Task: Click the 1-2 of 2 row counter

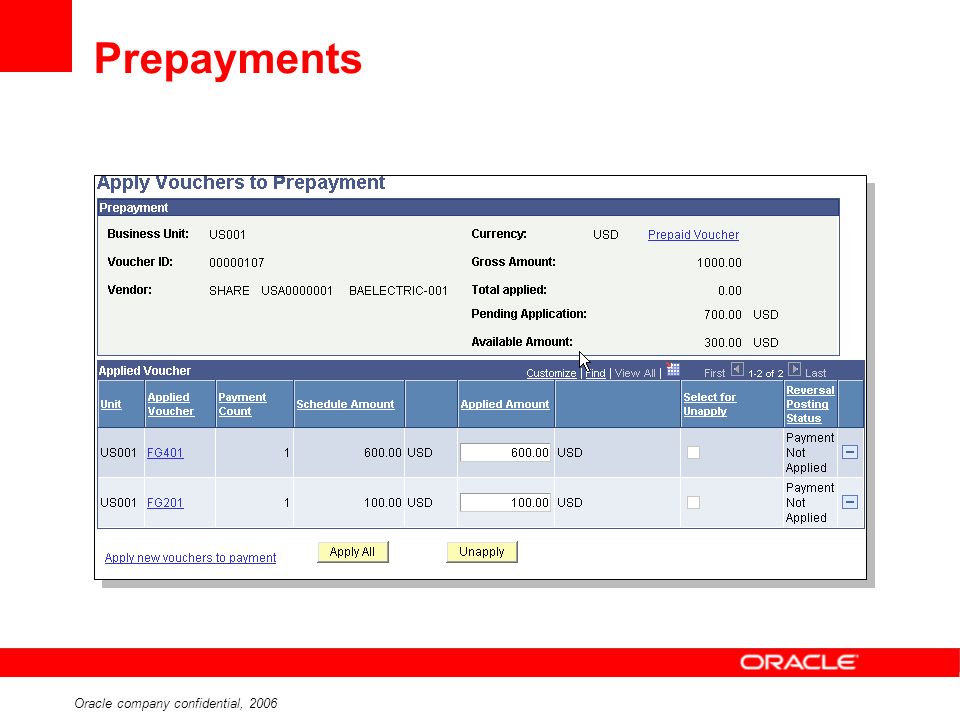Action: click(x=765, y=373)
